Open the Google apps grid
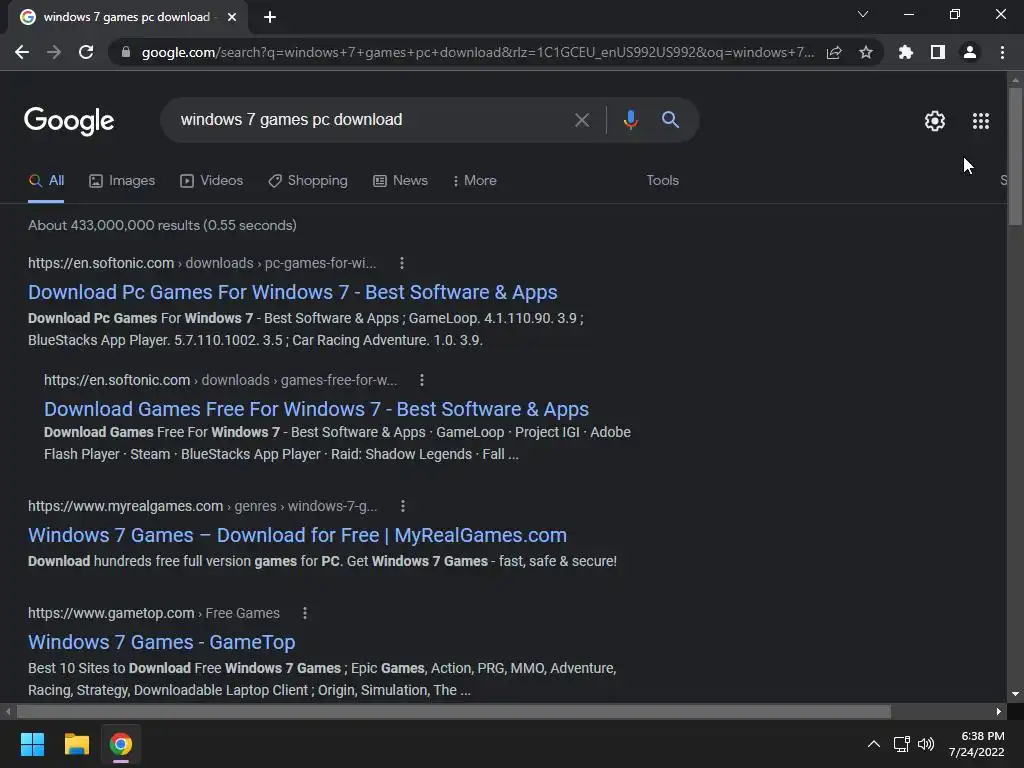The image size is (1024, 768). [981, 121]
